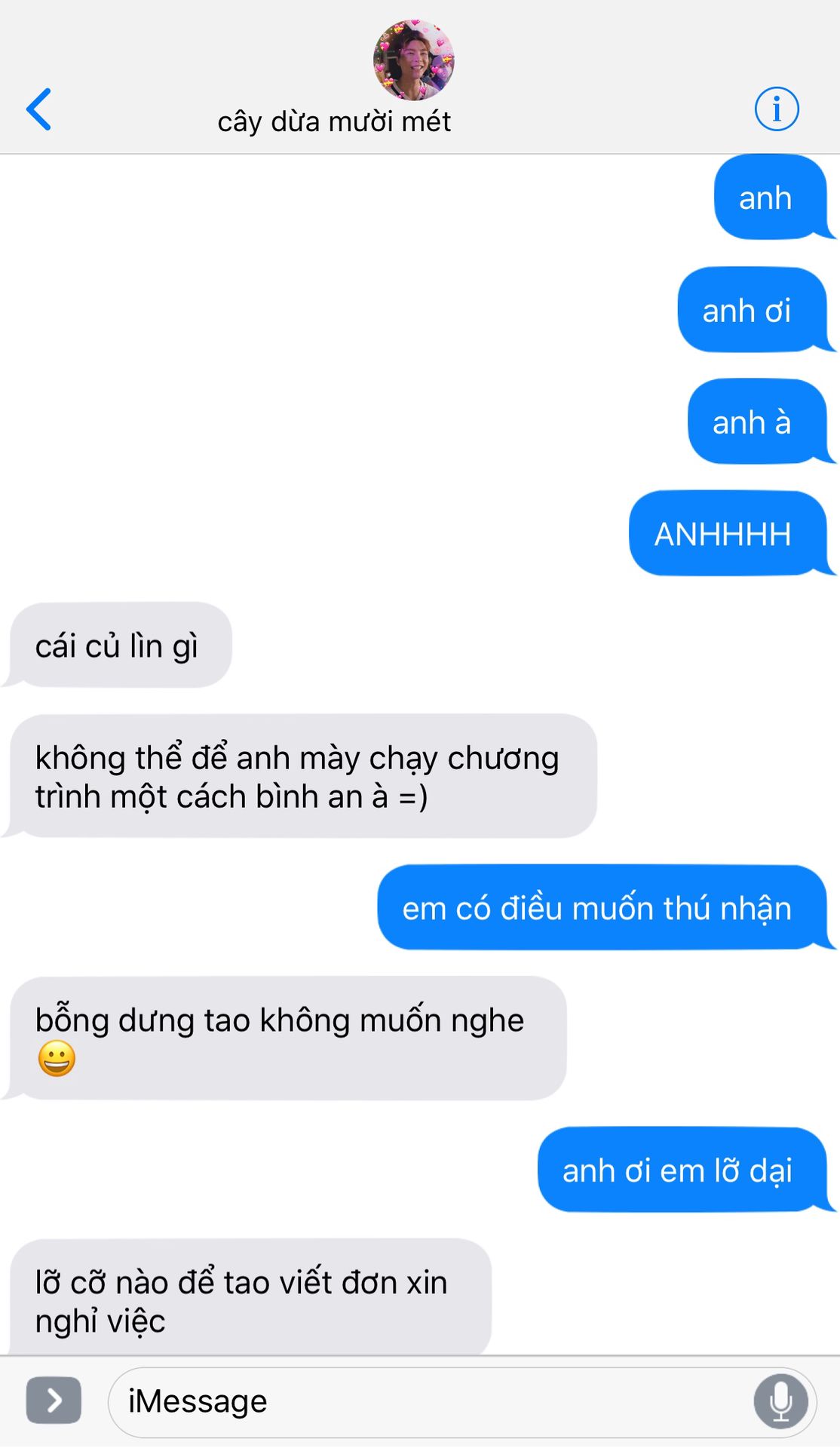Expand the apps drawer arrow button
Viewport: 840px width, 1448px height.
(54, 1400)
